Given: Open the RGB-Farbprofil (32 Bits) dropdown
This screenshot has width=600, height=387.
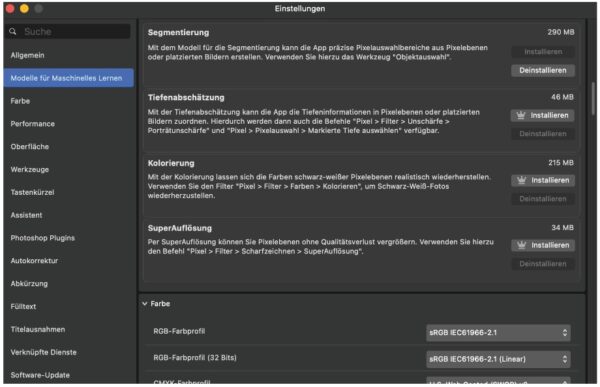Looking at the screenshot, I should coord(498,359).
